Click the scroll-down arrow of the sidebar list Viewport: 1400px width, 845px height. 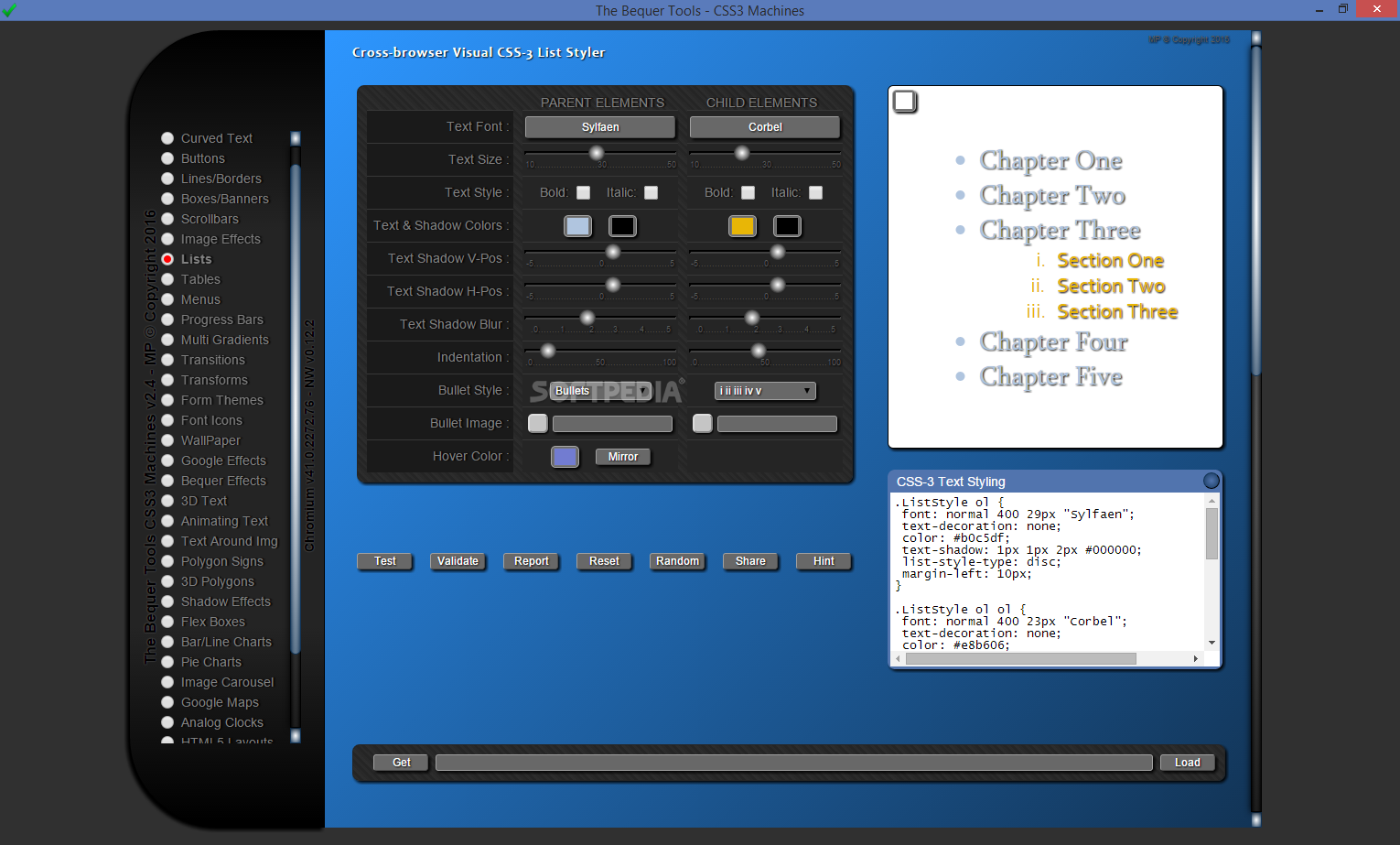tap(296, 735)
